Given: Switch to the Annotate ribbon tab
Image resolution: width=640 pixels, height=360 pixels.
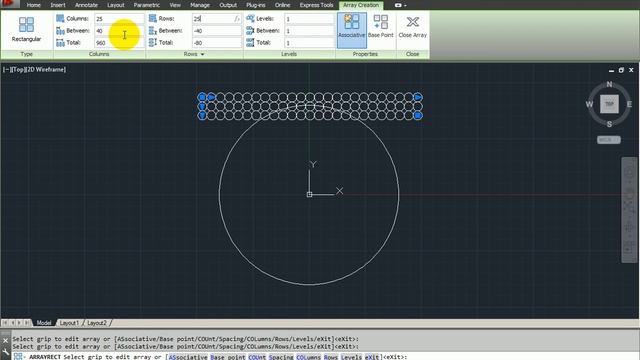Looking at the screenshot, I should point(86,5).
